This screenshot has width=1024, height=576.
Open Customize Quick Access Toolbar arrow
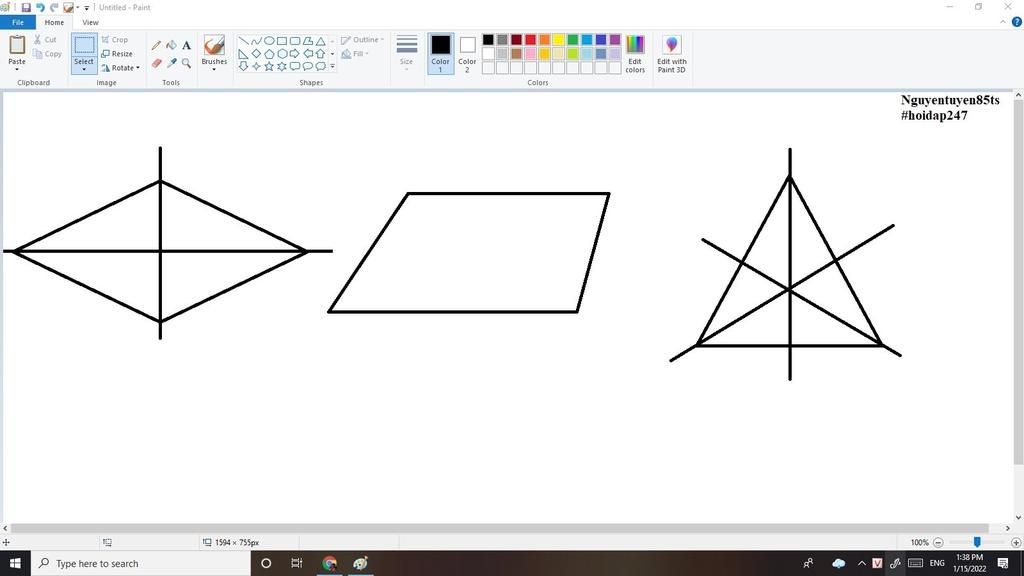click(x=87, y=8)
